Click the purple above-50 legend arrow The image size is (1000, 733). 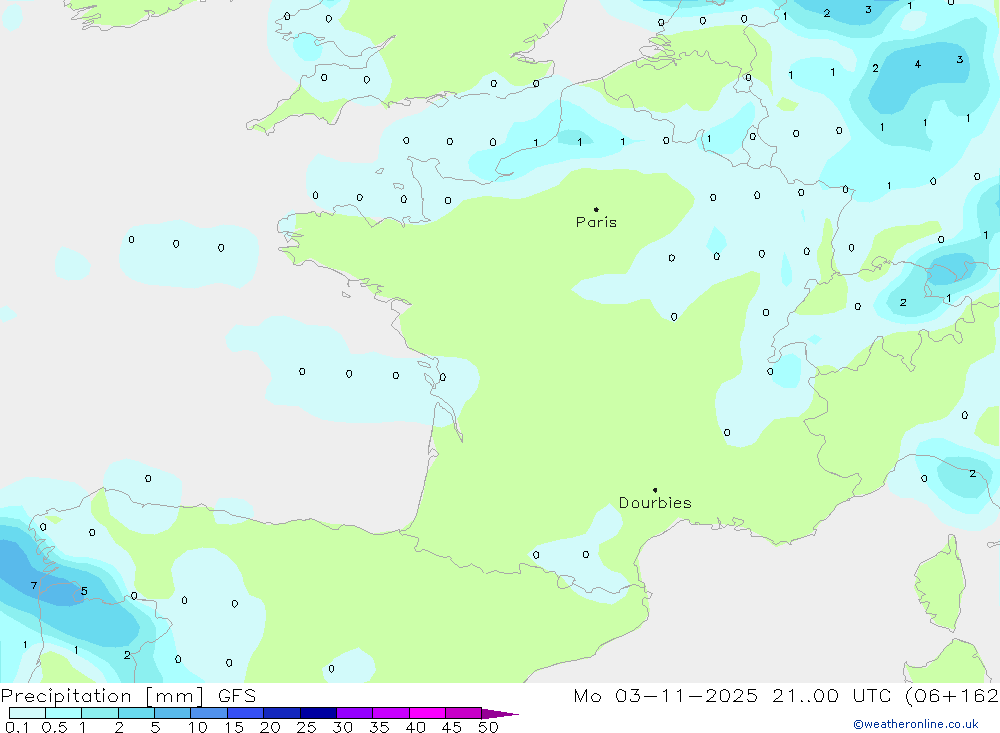click(x=499, y=714)
